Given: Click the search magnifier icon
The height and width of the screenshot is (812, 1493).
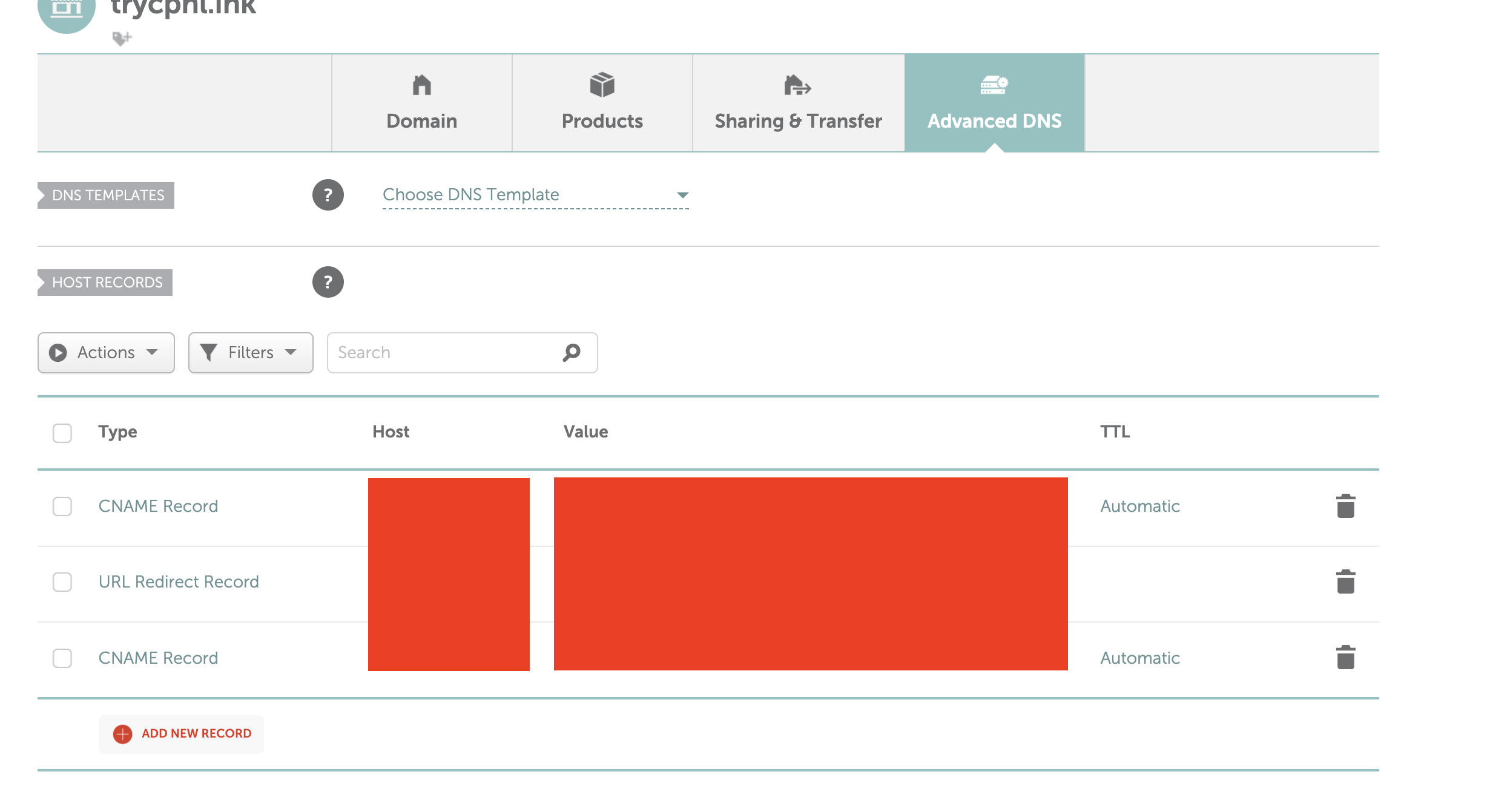Looking at the screenshot, I should point(572,352).
